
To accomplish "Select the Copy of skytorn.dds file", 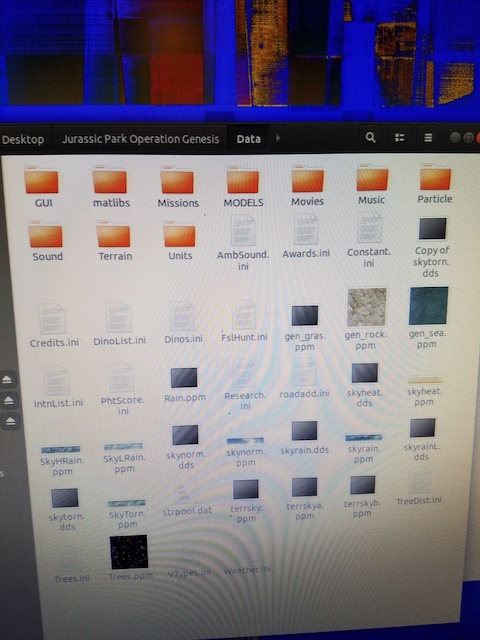I will click(431, 247).
